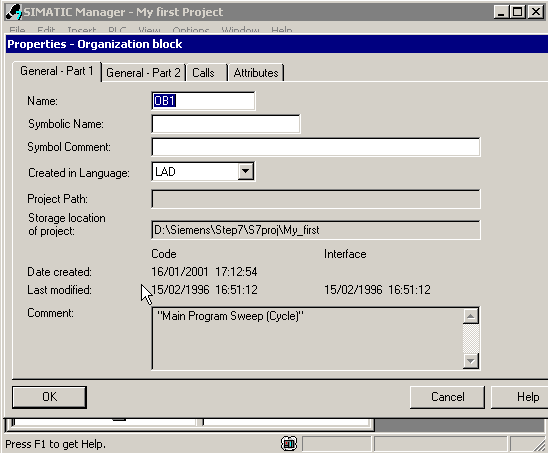Click the Symbol Comment input field

[x=316, y=147]
